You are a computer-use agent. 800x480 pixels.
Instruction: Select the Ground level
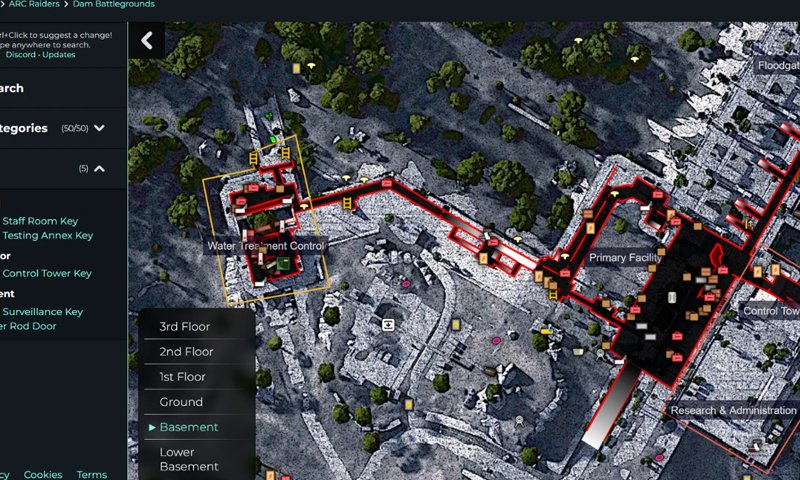pyautogui.click(x=181, y=402)
